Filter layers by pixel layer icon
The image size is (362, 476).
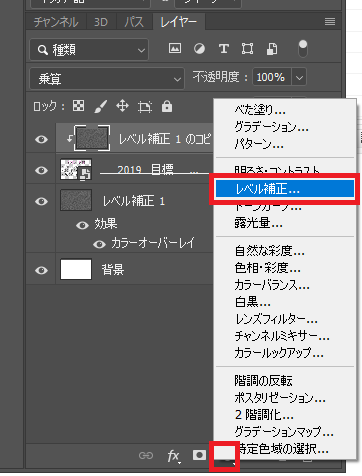[x=175, y=49]
